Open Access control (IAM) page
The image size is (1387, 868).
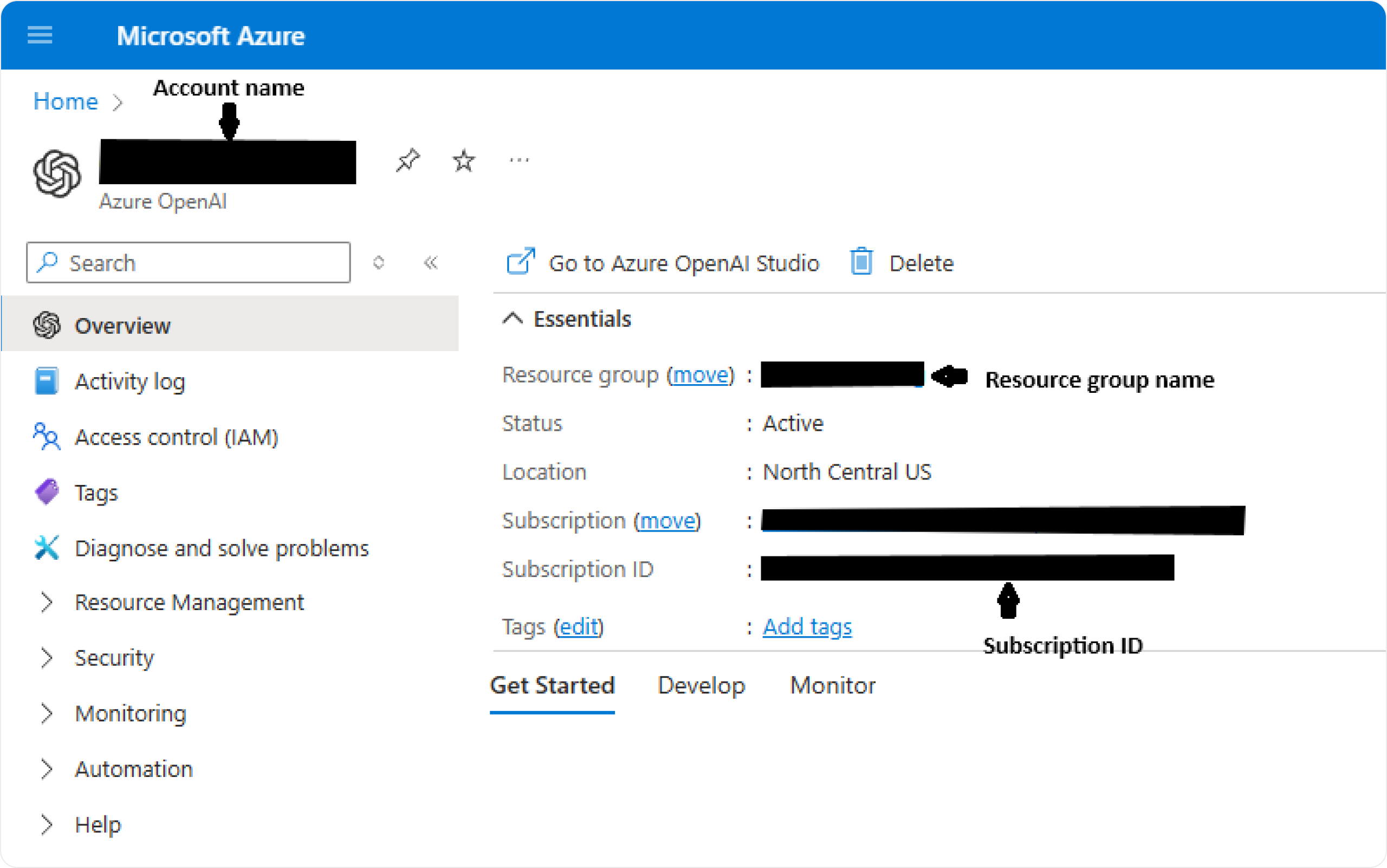(176, 437)
